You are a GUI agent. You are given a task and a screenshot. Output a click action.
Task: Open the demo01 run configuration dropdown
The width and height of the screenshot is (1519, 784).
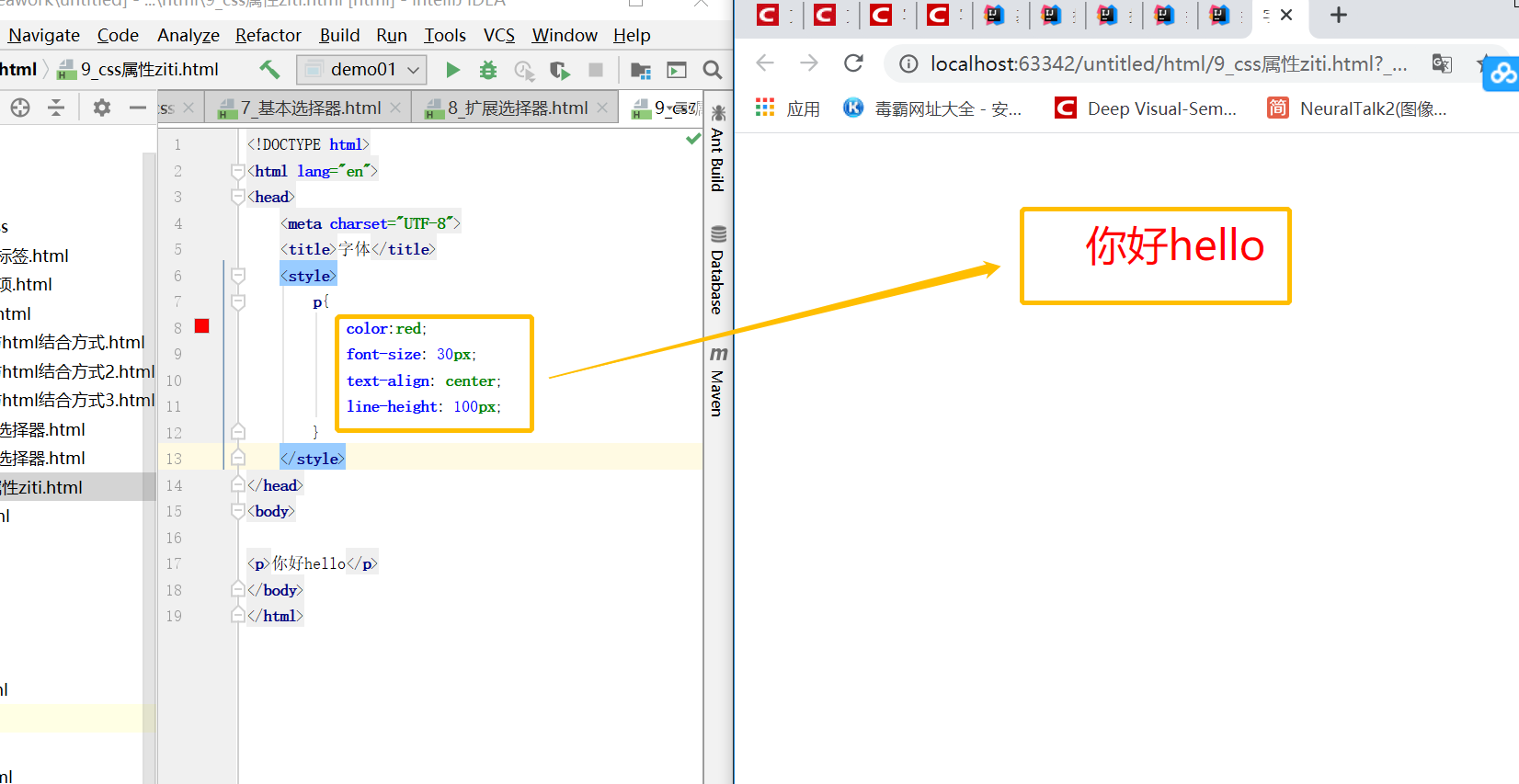(x=363, y=69)
